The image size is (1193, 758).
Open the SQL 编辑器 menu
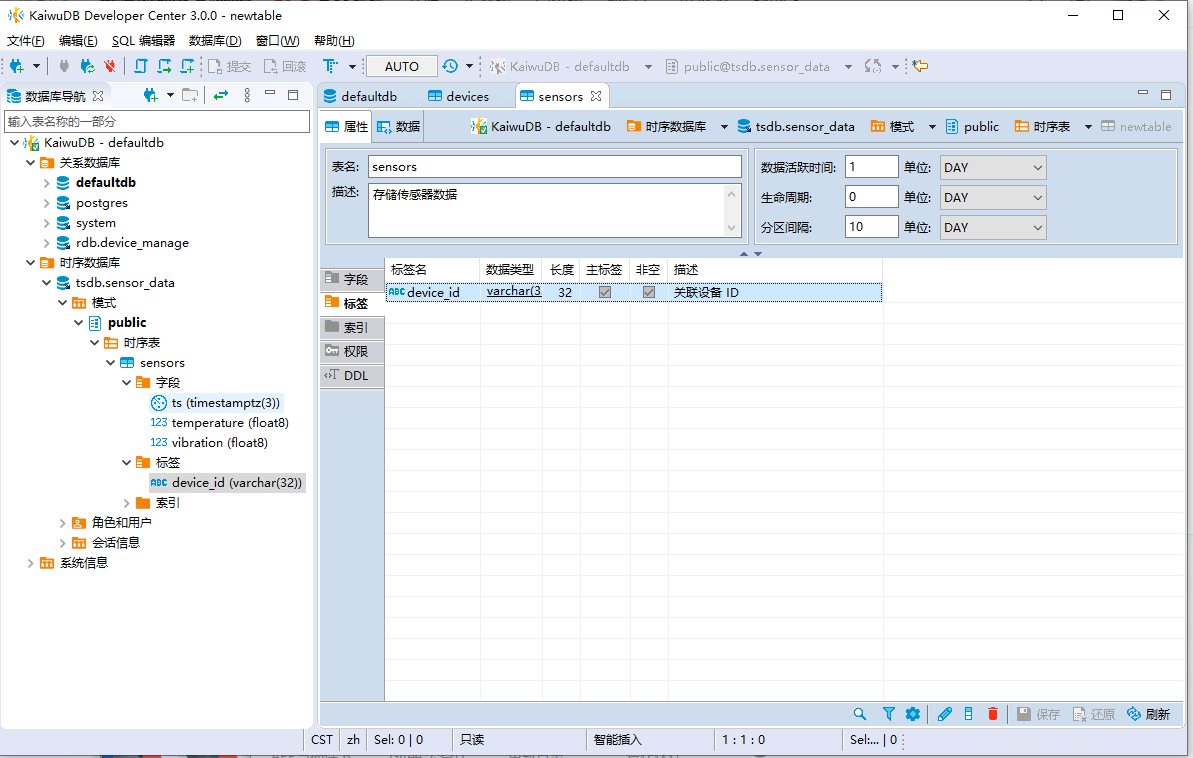(x=143, y=40)
